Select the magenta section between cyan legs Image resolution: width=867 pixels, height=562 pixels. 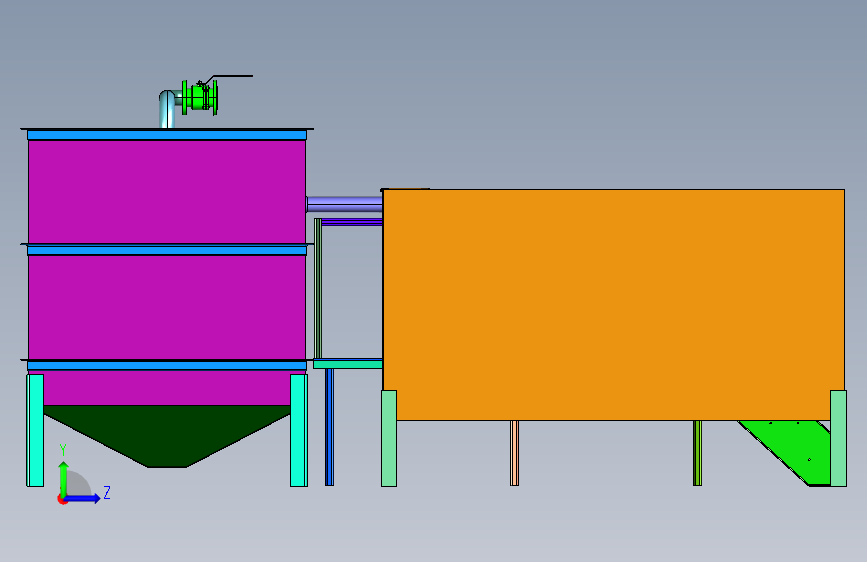(x=167, y=388)
